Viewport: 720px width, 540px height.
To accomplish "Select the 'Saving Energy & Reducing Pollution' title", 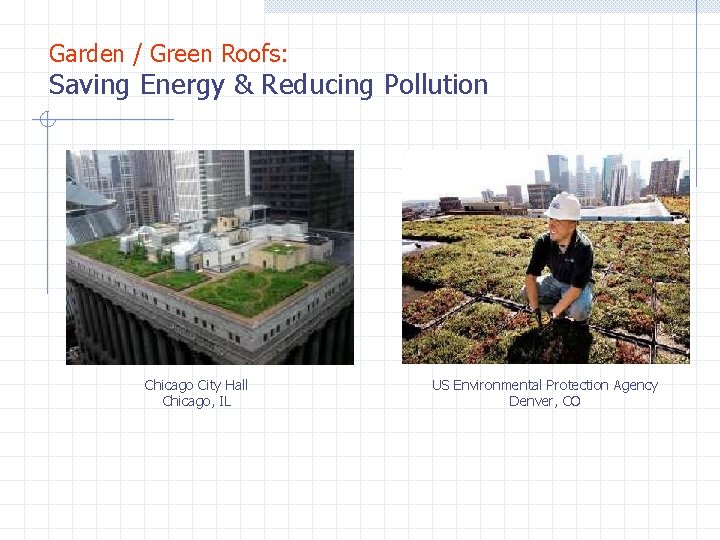I will [268, 85].
